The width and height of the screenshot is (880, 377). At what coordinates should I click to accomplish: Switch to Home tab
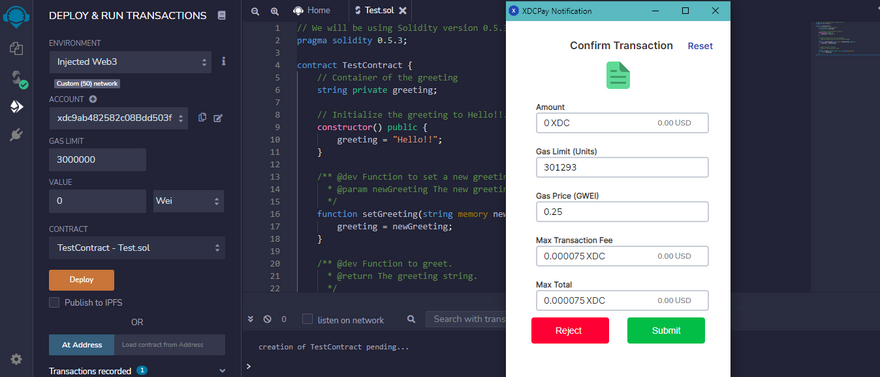[312, 10]
